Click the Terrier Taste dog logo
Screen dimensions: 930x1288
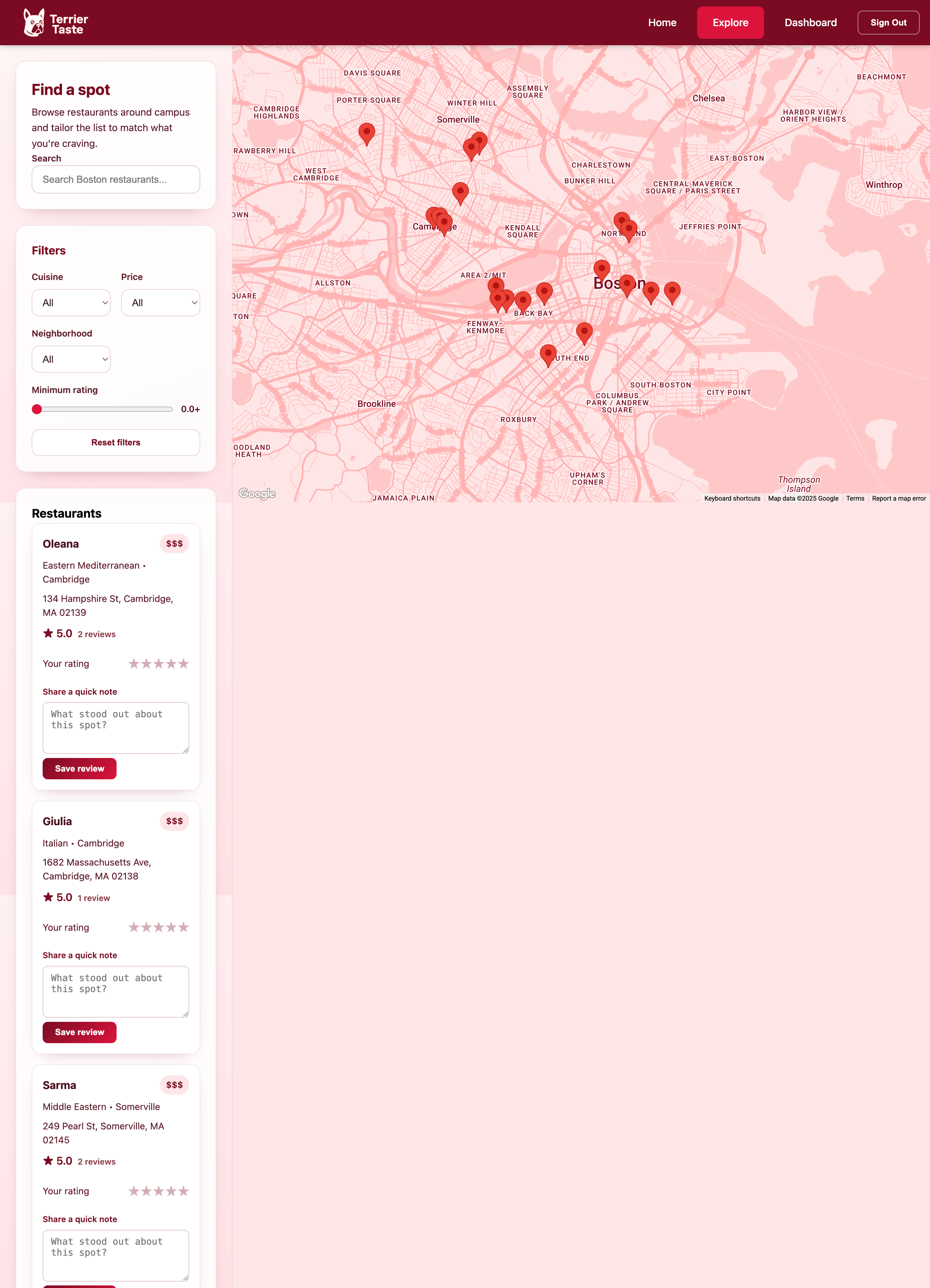coord(34,22)
